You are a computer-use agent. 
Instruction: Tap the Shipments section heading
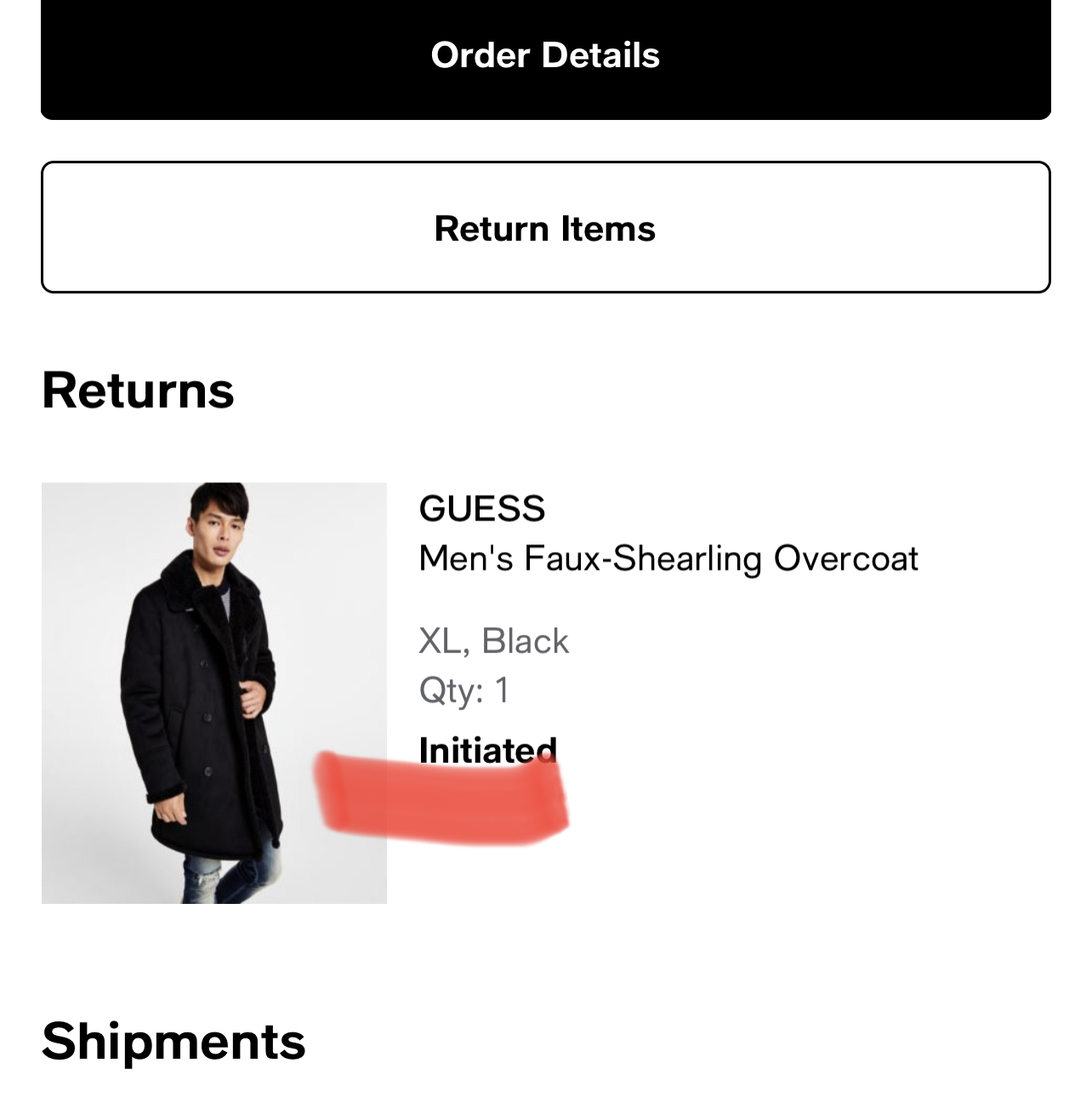pos(173,1041)
